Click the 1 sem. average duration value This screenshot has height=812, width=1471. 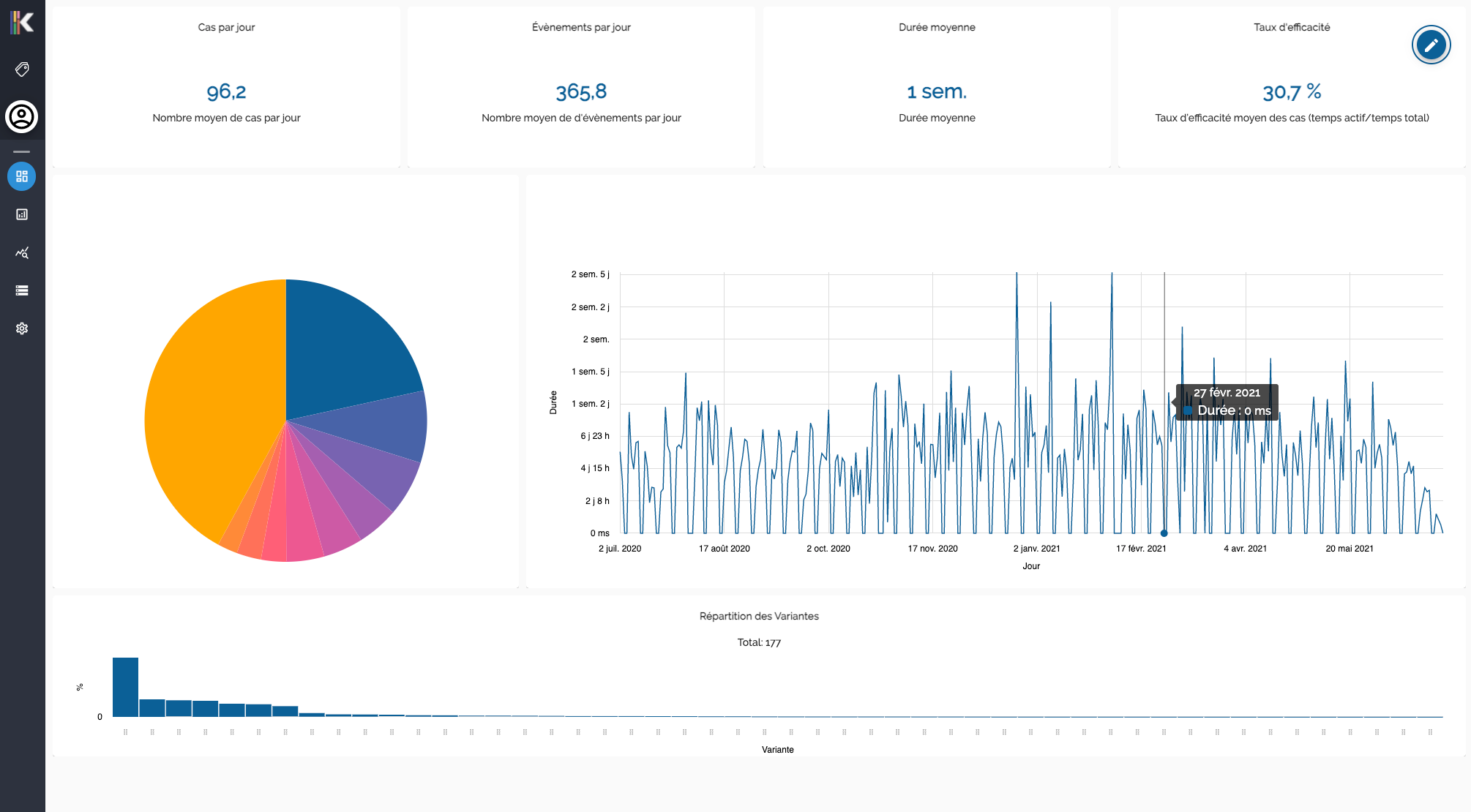937,92
